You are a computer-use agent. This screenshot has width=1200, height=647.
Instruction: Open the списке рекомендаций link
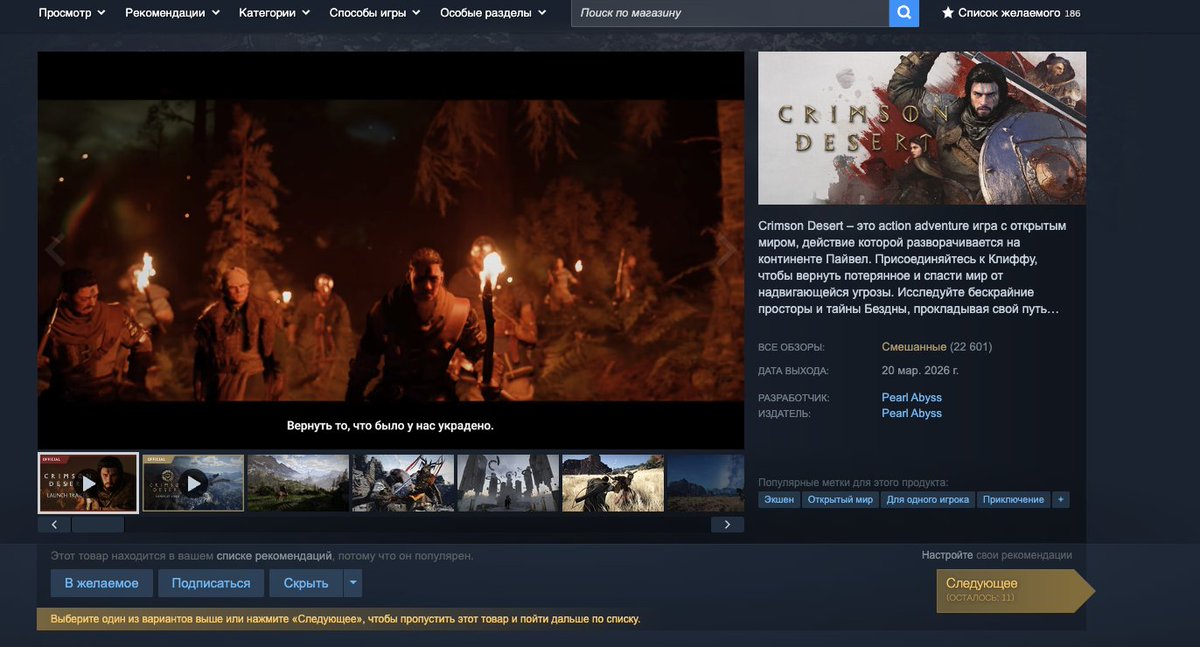pyautogui.click(x=275, y=555)
